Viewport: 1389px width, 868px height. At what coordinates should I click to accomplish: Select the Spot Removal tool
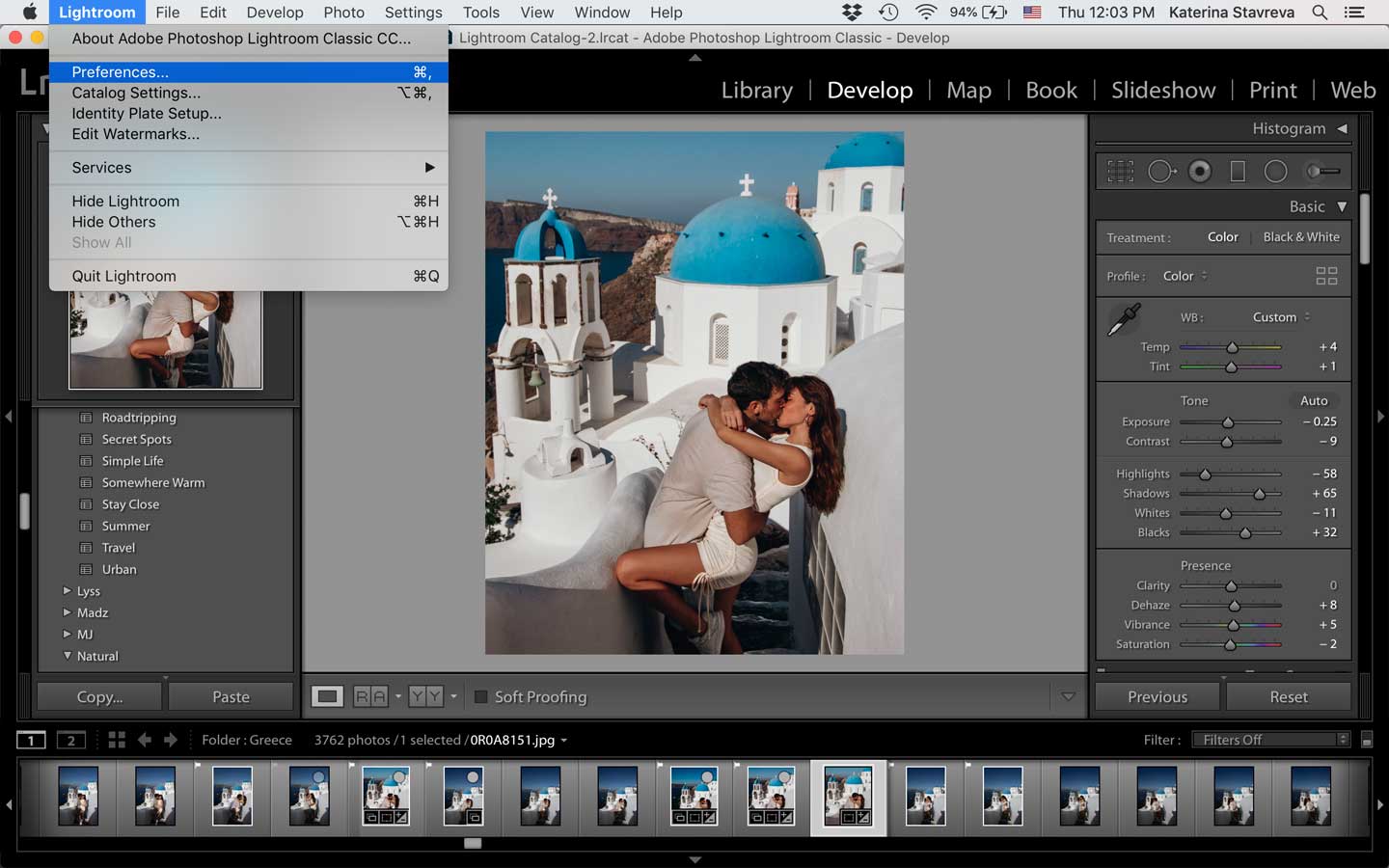pyautogui.click(x=1161, y=172)
